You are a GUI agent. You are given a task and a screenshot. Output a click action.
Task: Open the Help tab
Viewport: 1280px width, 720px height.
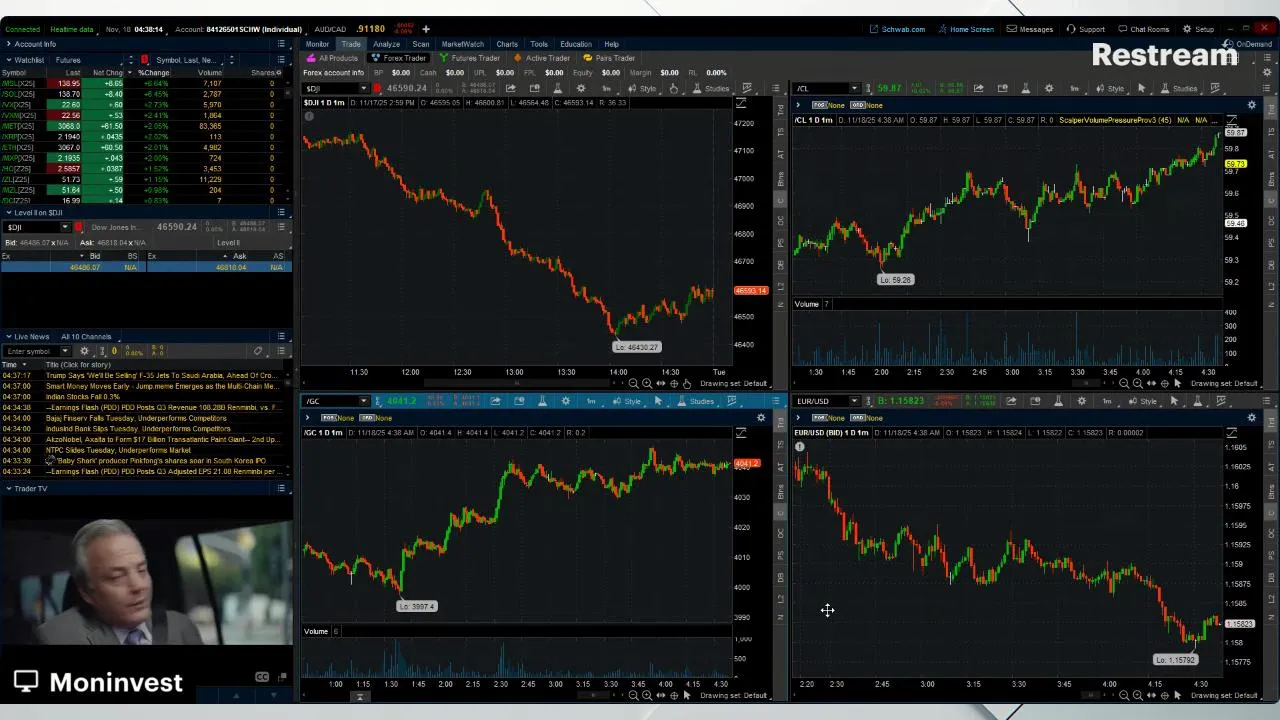[611, 44]
